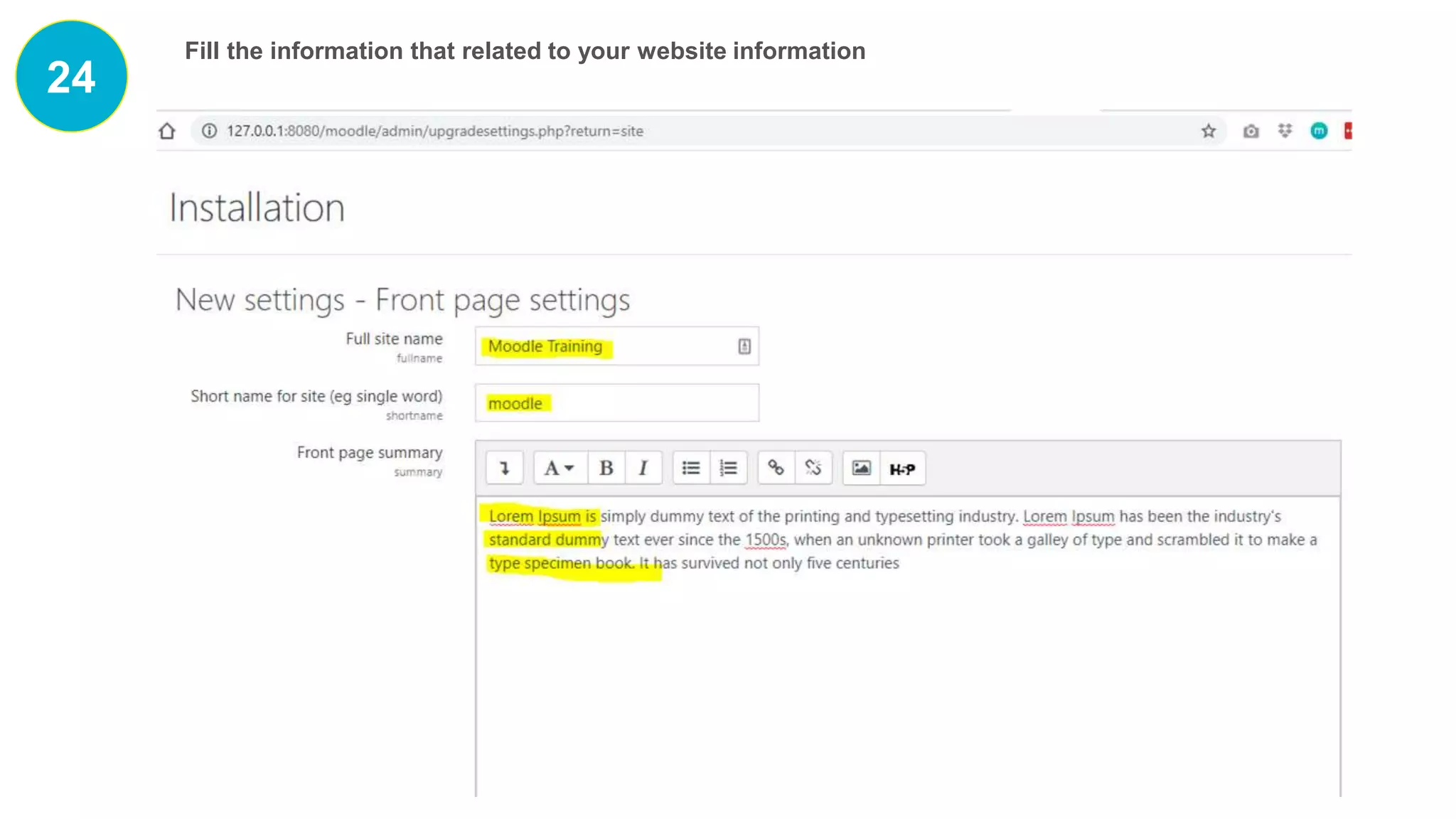Toggle bold formatting
The width and height of the screenshot is (1456, 819).
pyautogui.click(x=606, y=468)
